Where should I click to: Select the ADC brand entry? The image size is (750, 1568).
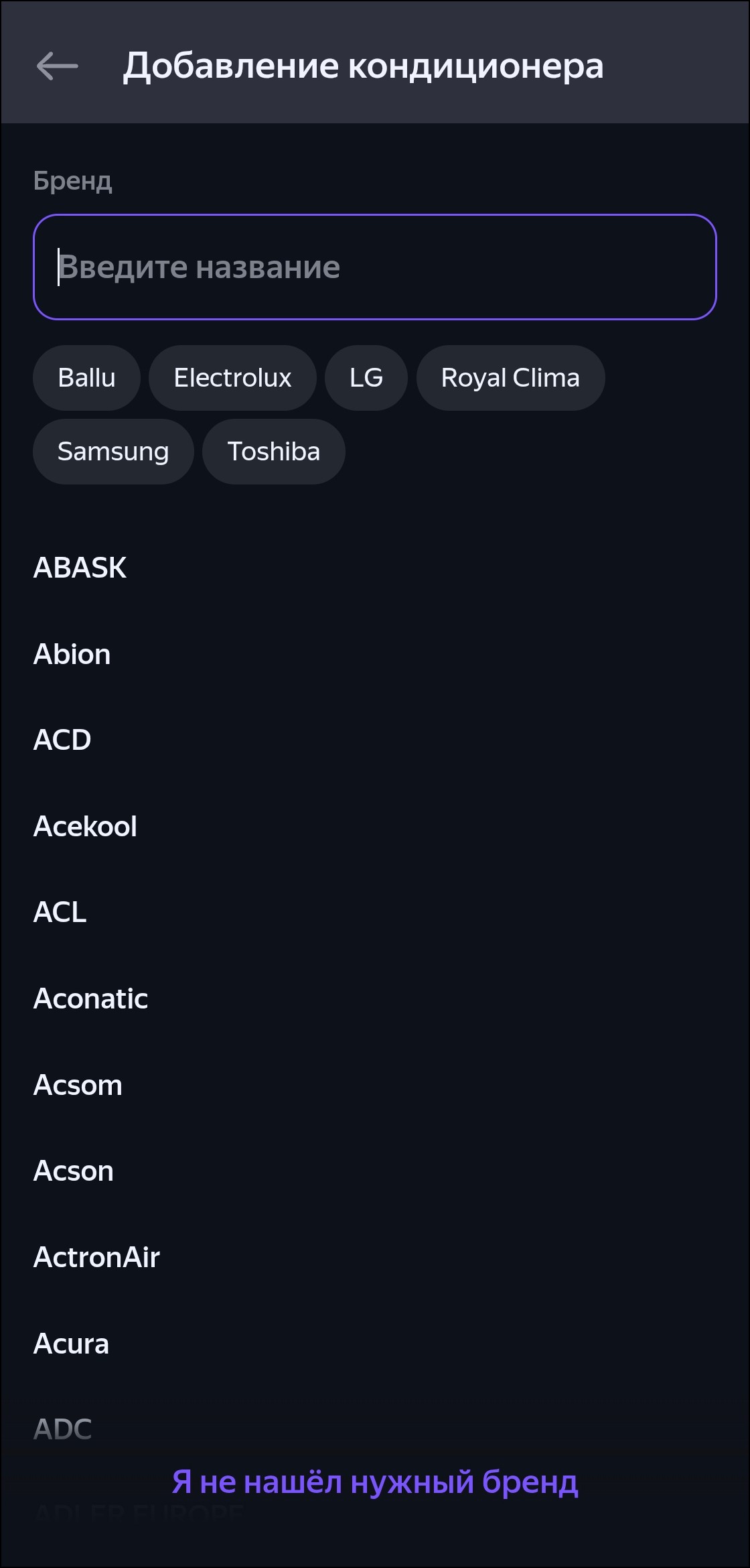[x=63, y=1429]
